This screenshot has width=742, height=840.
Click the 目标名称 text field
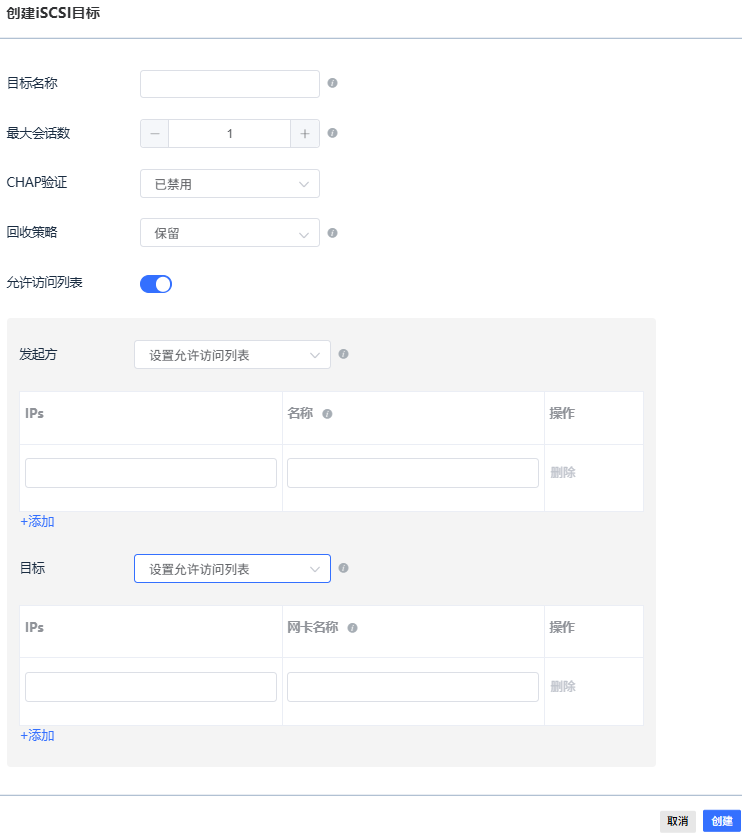230,84
